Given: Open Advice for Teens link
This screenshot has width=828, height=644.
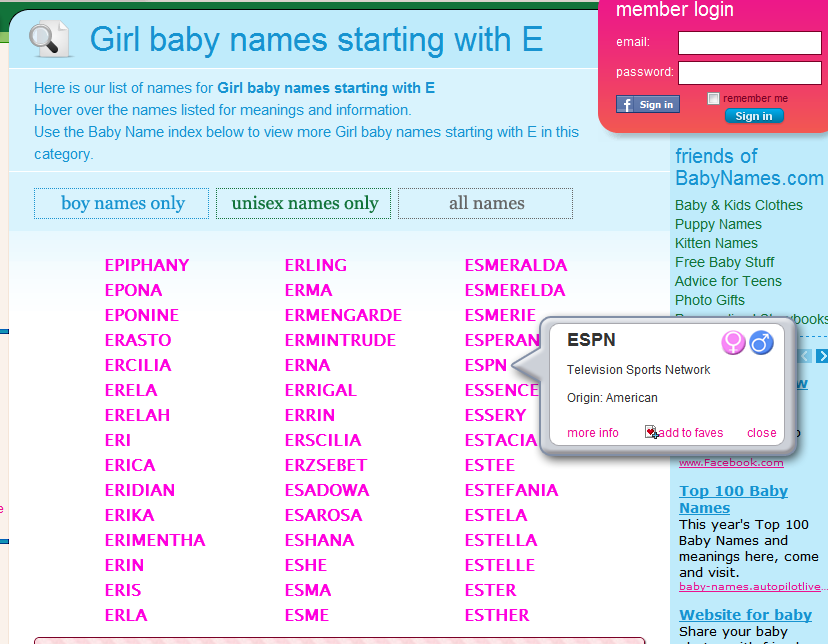Looking at the screenshot, I should click(728, 281).
